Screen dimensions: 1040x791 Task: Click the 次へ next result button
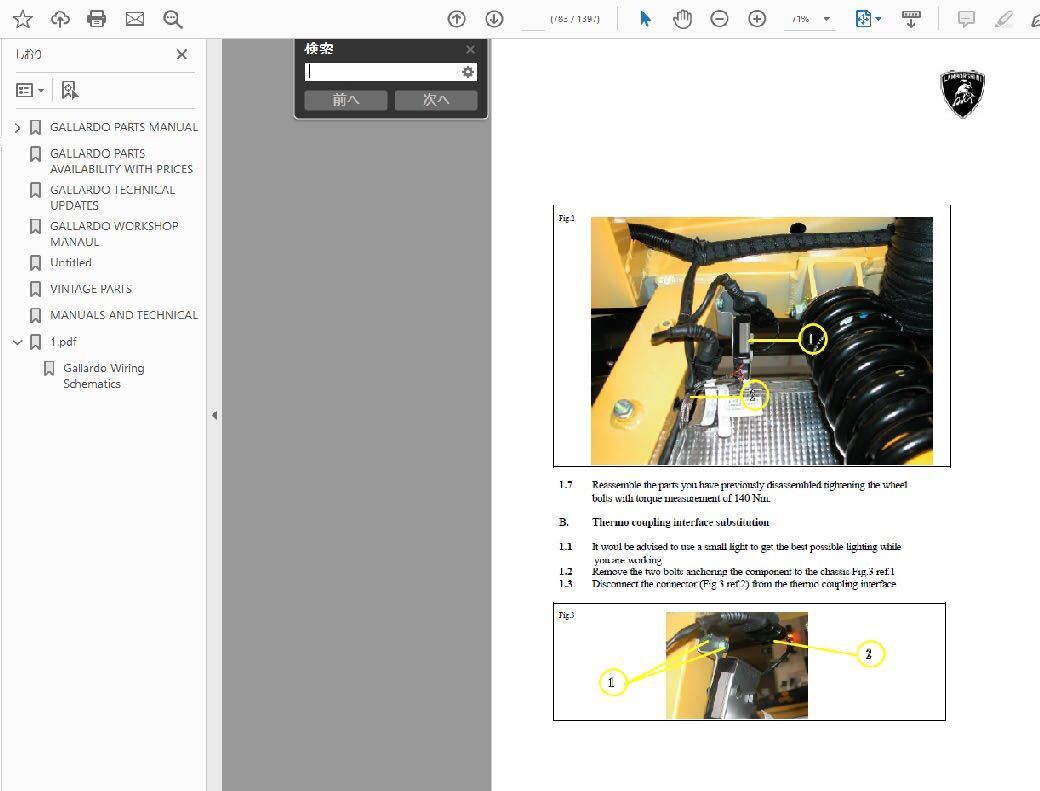(x=436, y=100)
